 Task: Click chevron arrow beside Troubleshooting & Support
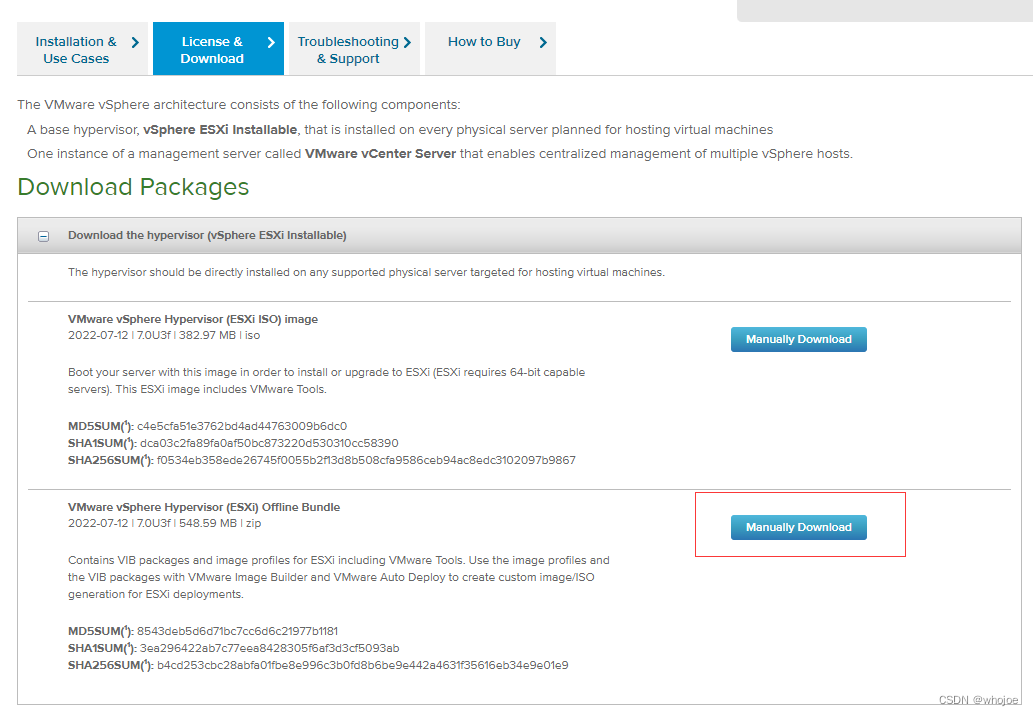click(x=407, y=42)
